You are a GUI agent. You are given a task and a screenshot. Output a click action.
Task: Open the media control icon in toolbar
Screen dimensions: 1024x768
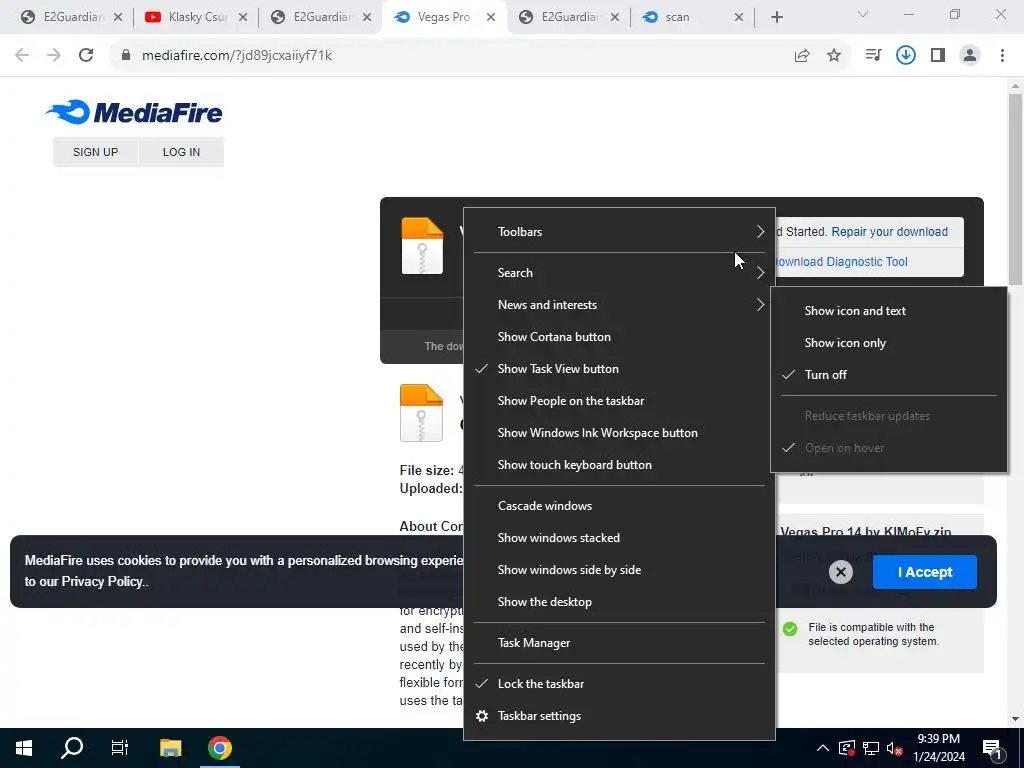[x=873, y=56]
